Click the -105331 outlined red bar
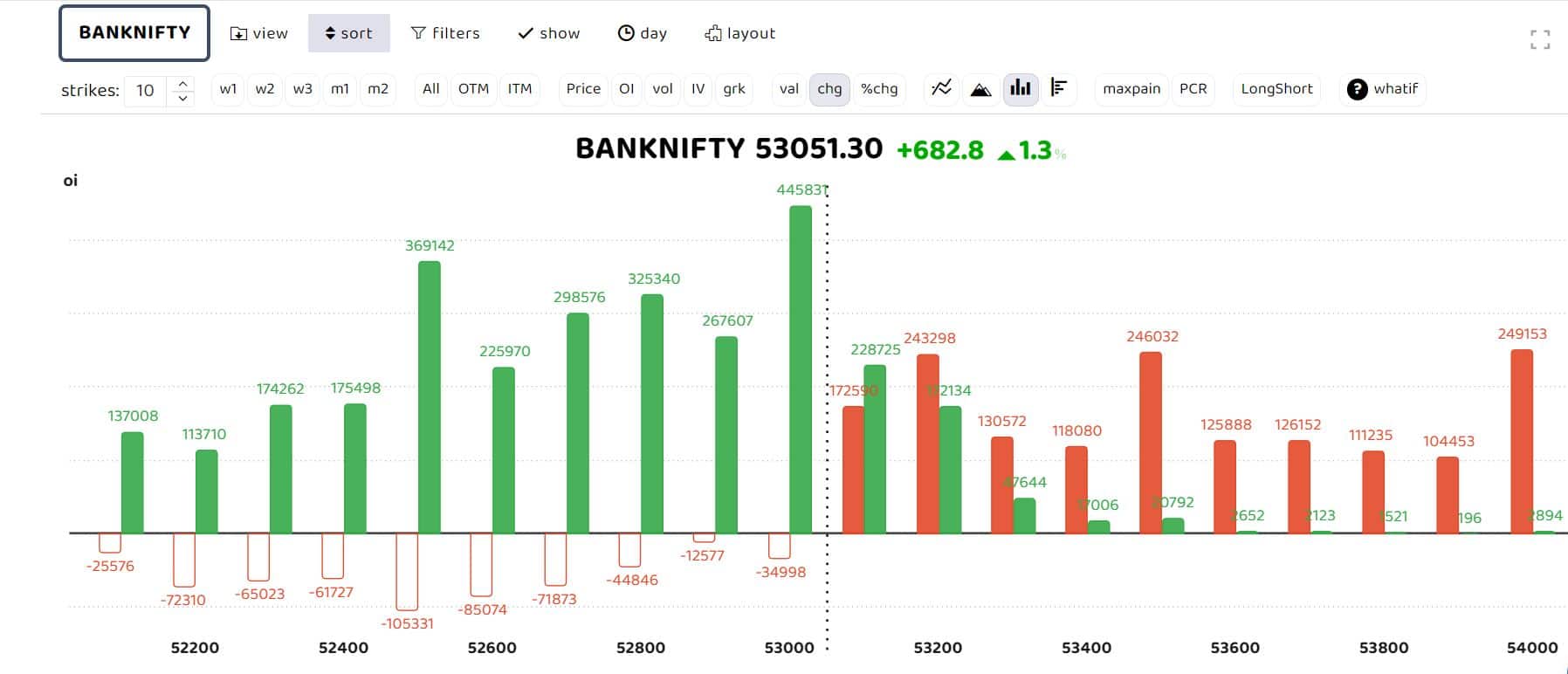1568x674 pixels. pyautogui.click(x=407, y=571)
